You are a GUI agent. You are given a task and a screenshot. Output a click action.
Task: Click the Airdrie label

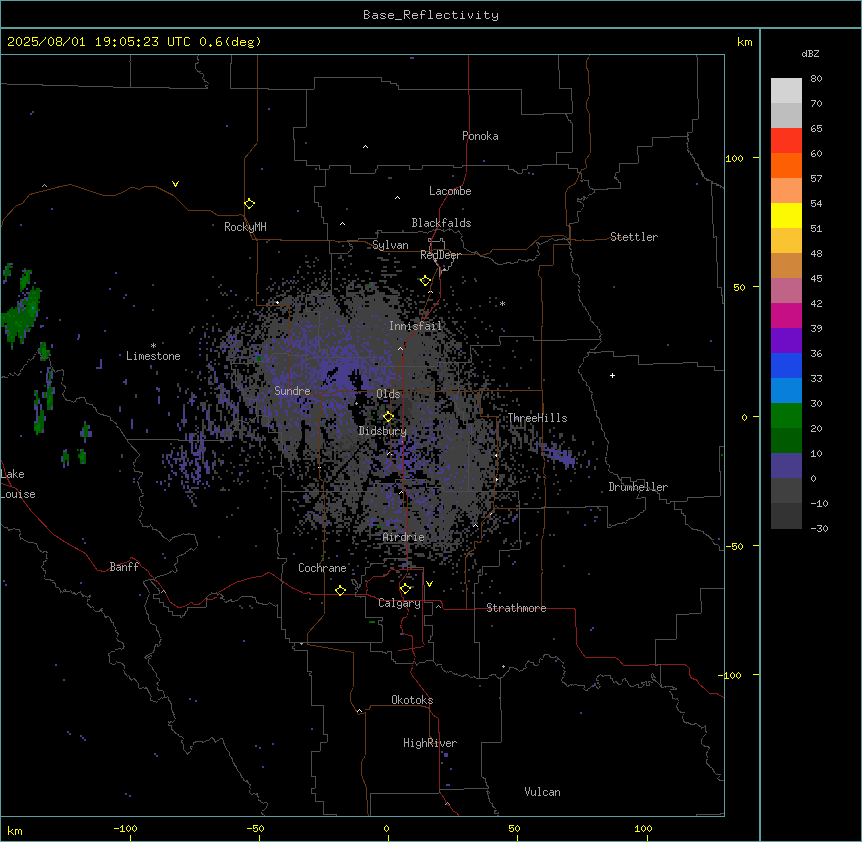point(404,537)
